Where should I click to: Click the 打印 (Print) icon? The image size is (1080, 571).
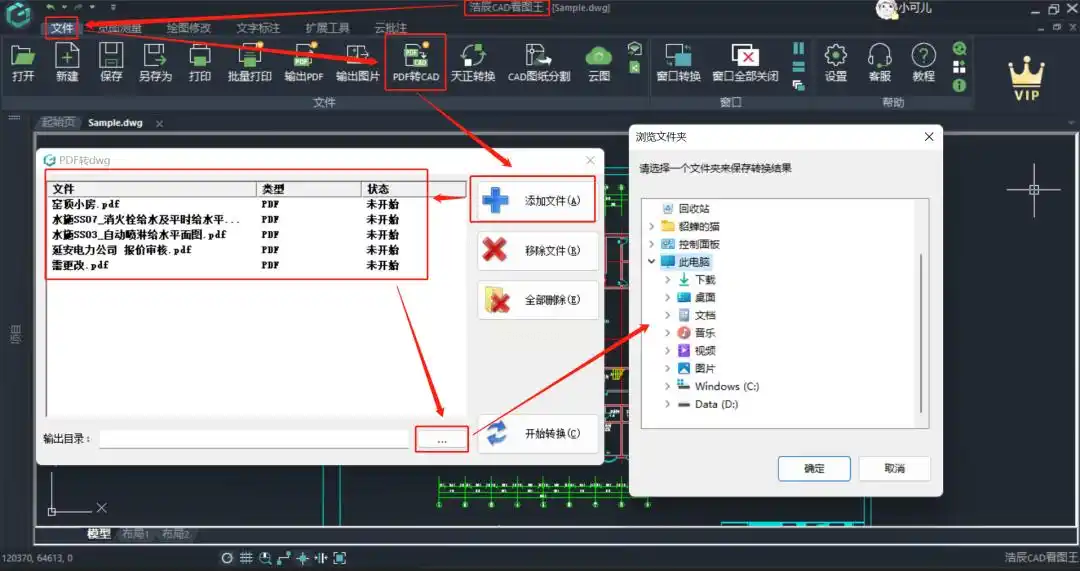200,62
